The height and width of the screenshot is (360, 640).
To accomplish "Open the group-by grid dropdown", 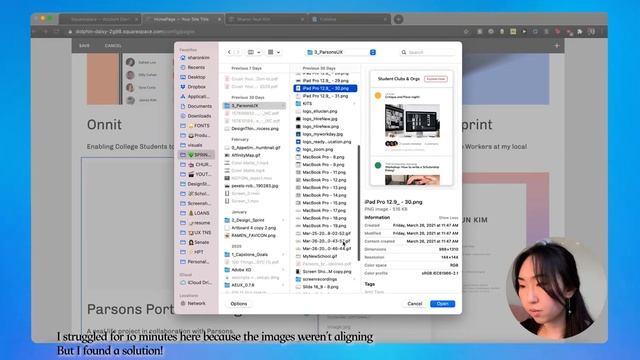I will (273, 52).
